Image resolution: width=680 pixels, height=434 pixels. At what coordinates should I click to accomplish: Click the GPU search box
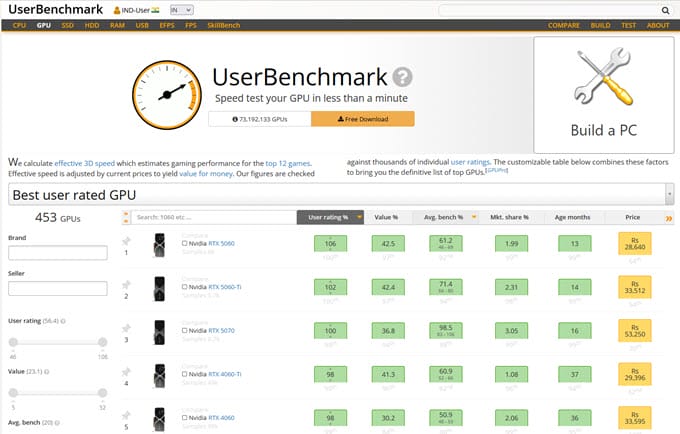click(214, 217)
